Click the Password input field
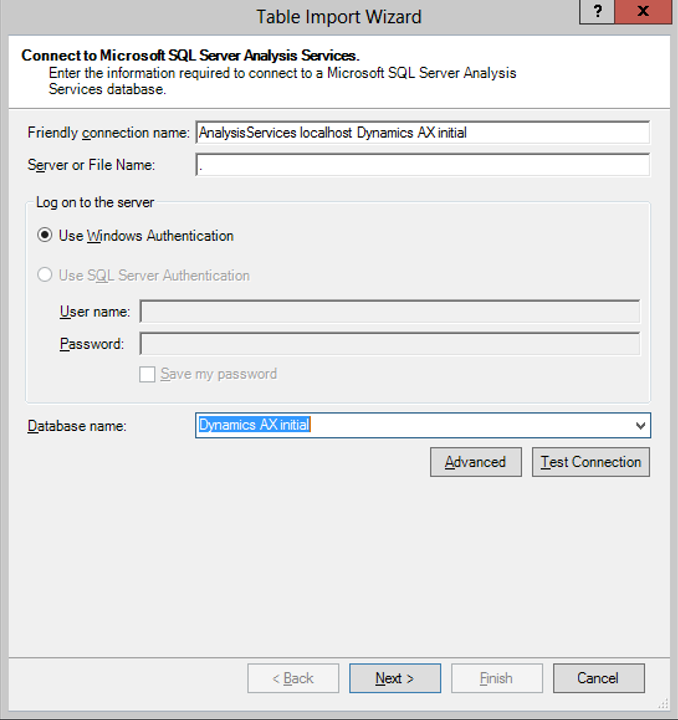Viewport: 678px width, 720px height. coord(389,344)
